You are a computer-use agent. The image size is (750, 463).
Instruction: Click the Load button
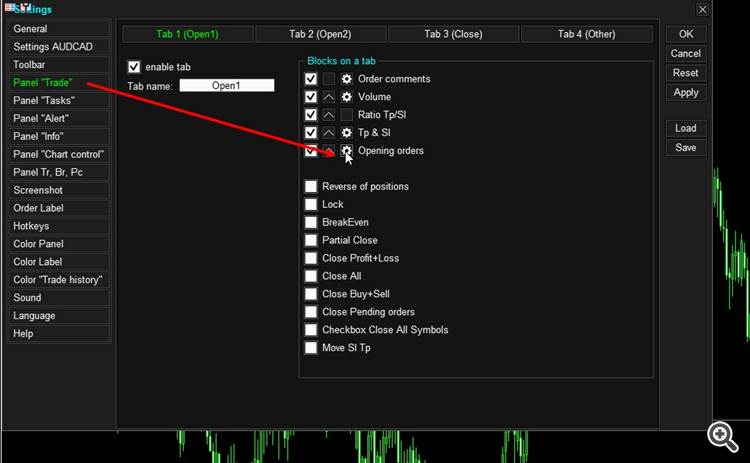coord(686,128)
